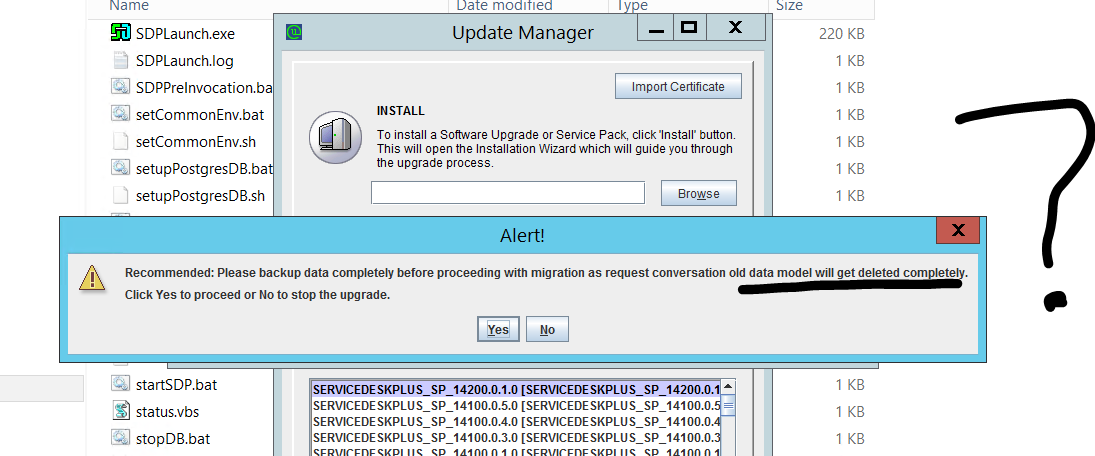Click the Update Manager title bar icon
The image size is (1095, 456).
(x=295, y=32)
